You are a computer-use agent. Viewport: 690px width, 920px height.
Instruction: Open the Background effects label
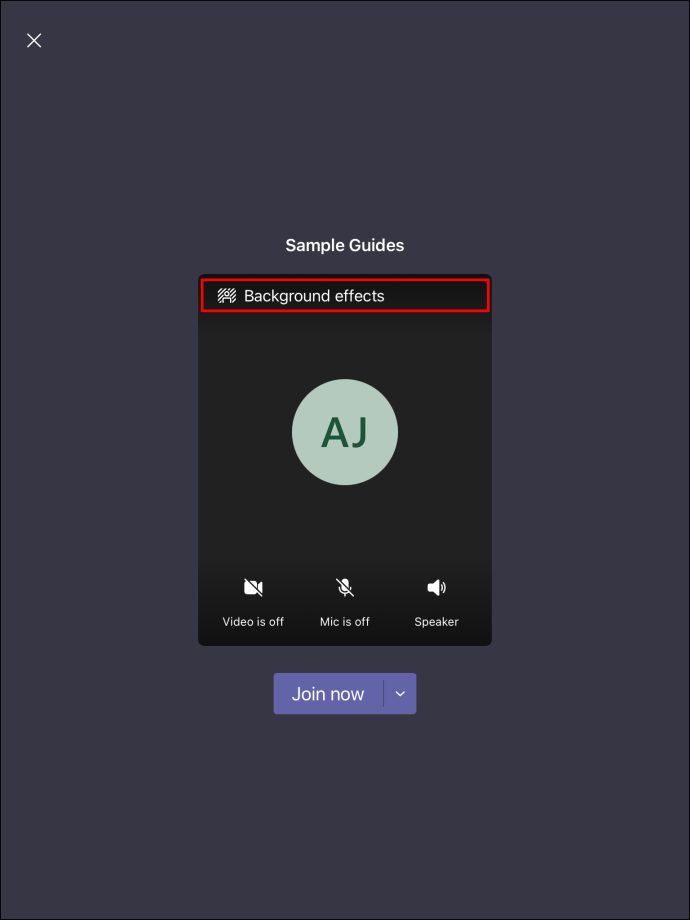coord(314,296)
